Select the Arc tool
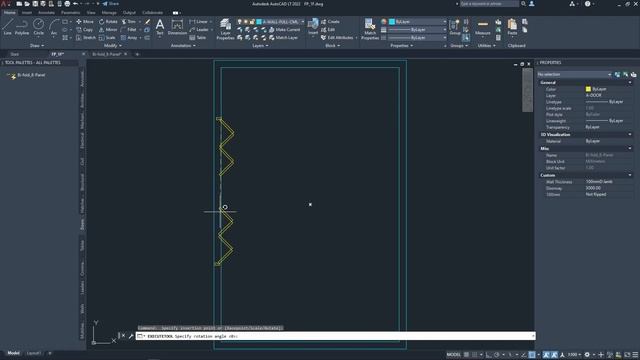640x360 pixels. 53,27
